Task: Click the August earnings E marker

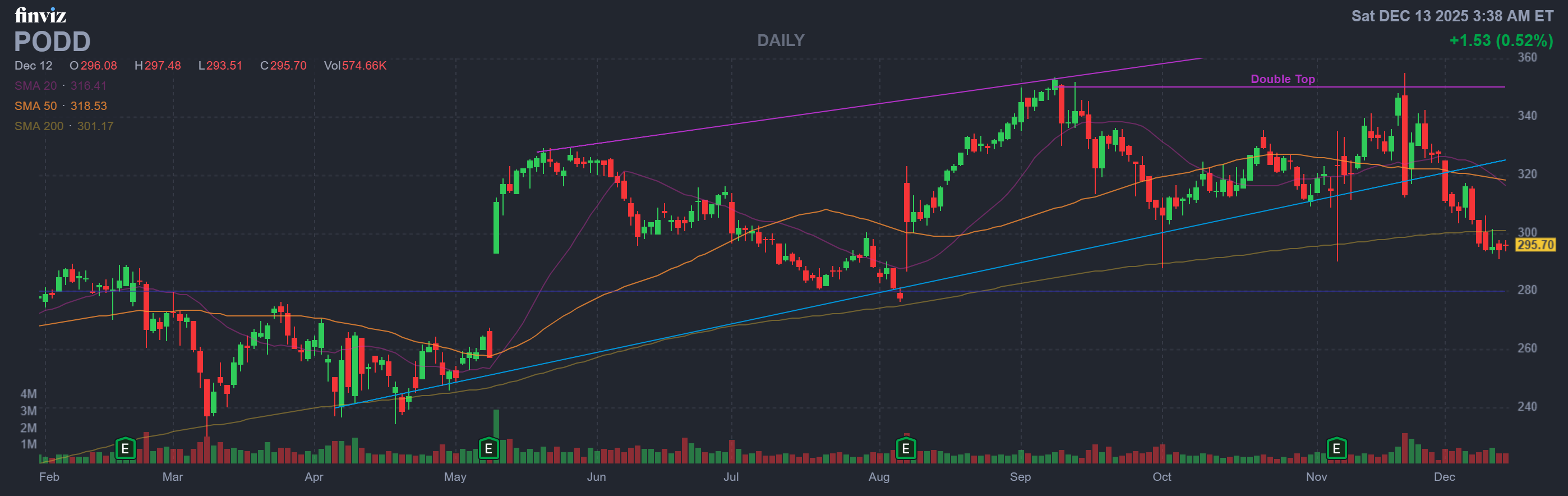Action: click(x=906, y=449)
